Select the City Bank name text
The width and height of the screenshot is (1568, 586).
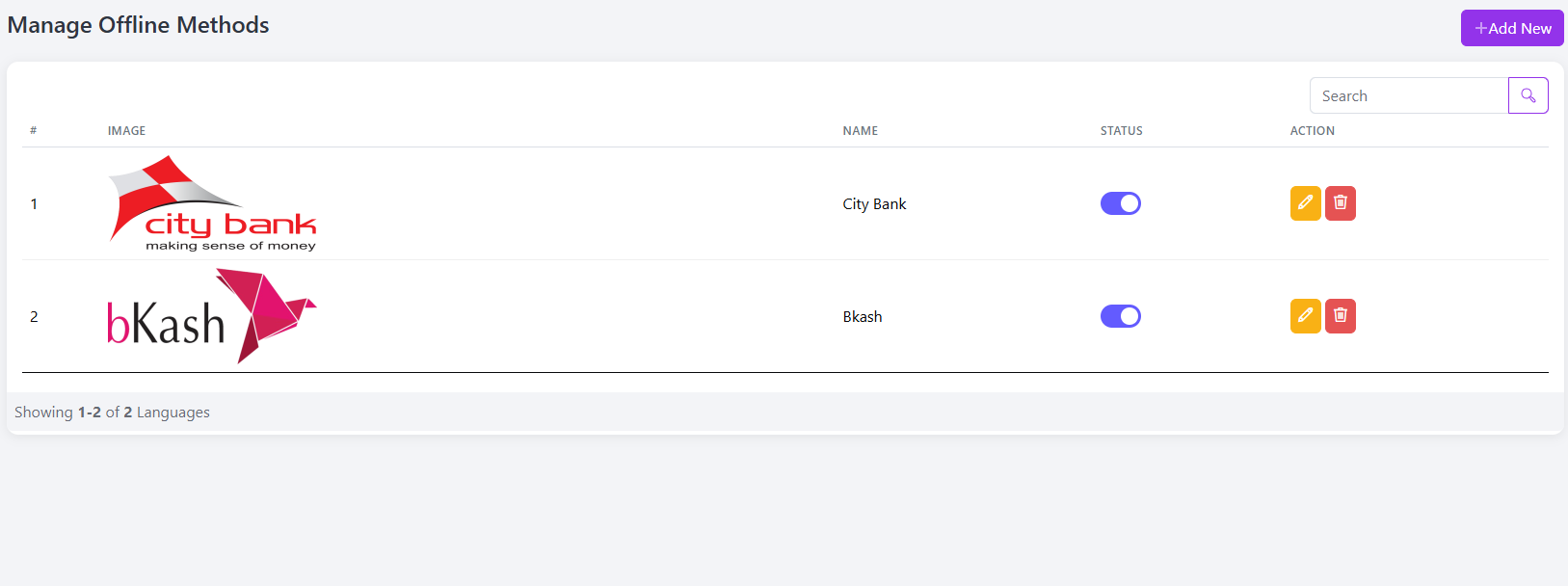874,204
